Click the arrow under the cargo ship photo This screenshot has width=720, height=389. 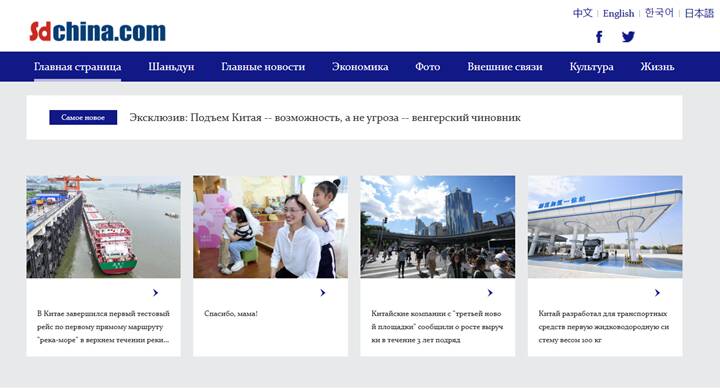tap(155, 293)
